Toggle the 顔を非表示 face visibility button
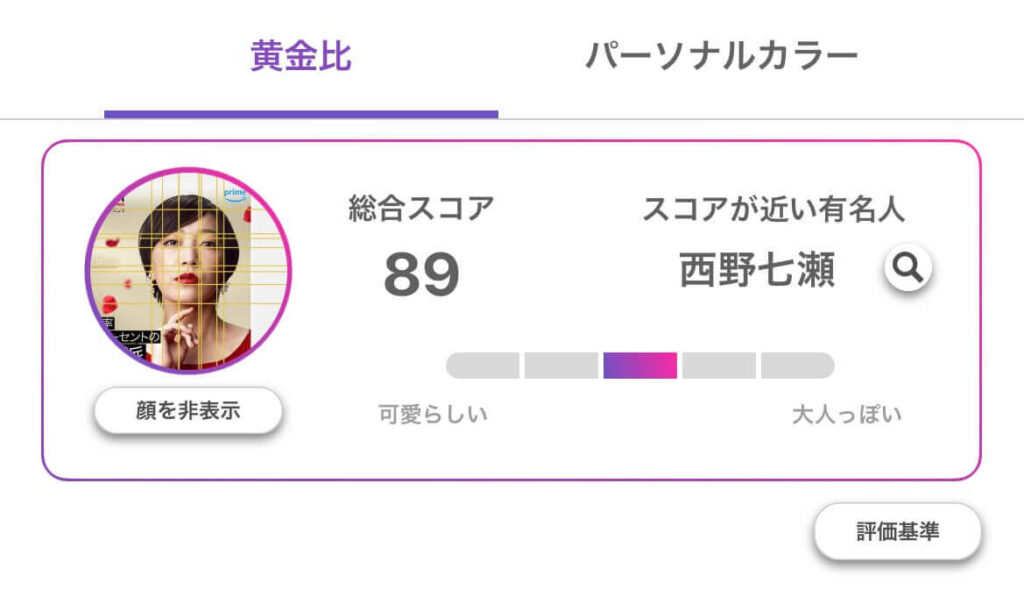This screenshot has width=1024, height=590. (x=188, y=411)
